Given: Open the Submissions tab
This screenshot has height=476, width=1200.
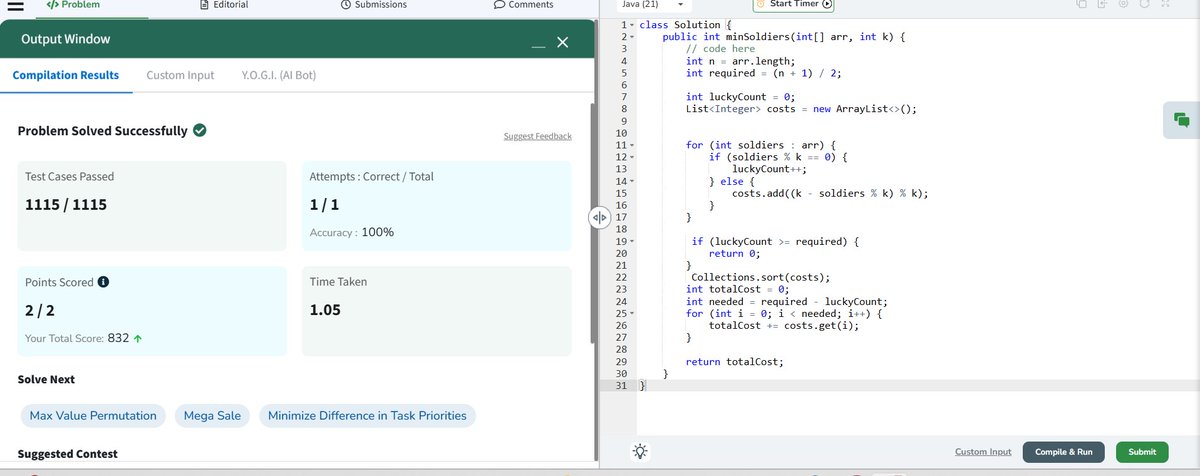Looking at the screenshot, I should 373,5.
